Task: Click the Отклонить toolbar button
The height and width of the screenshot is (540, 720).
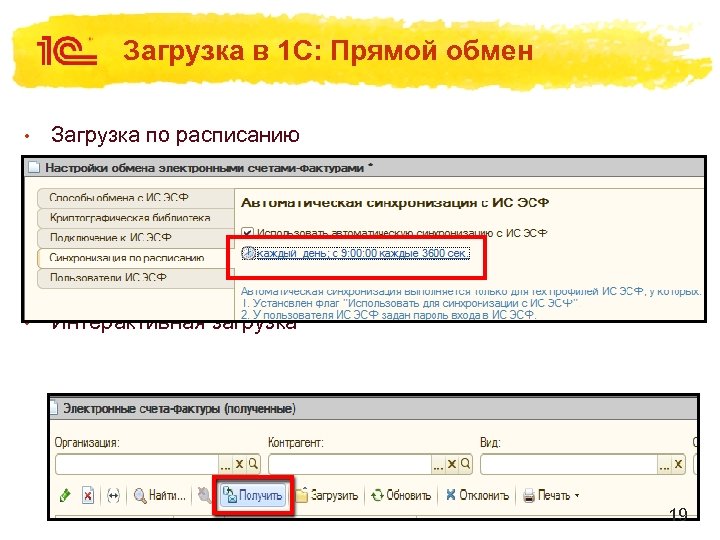Action: pyautogui.click(x=478, y=495)
